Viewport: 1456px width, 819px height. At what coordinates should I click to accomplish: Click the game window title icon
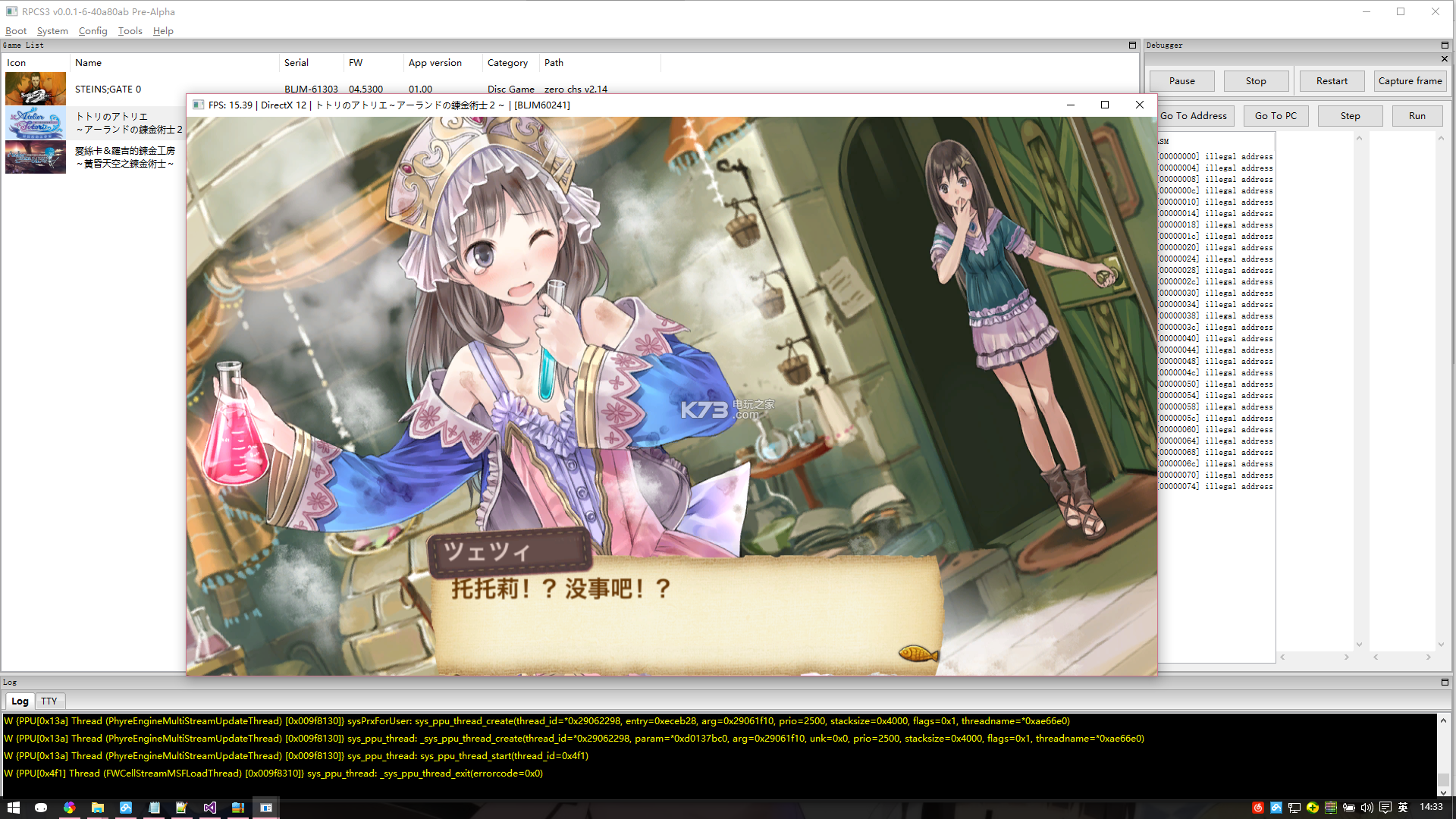(198, 105)
